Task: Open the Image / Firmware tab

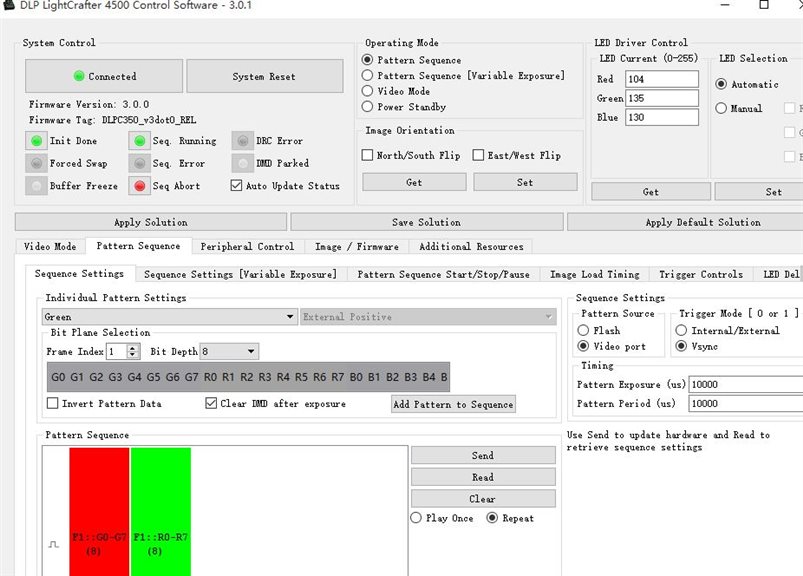Action: [357, 246]
